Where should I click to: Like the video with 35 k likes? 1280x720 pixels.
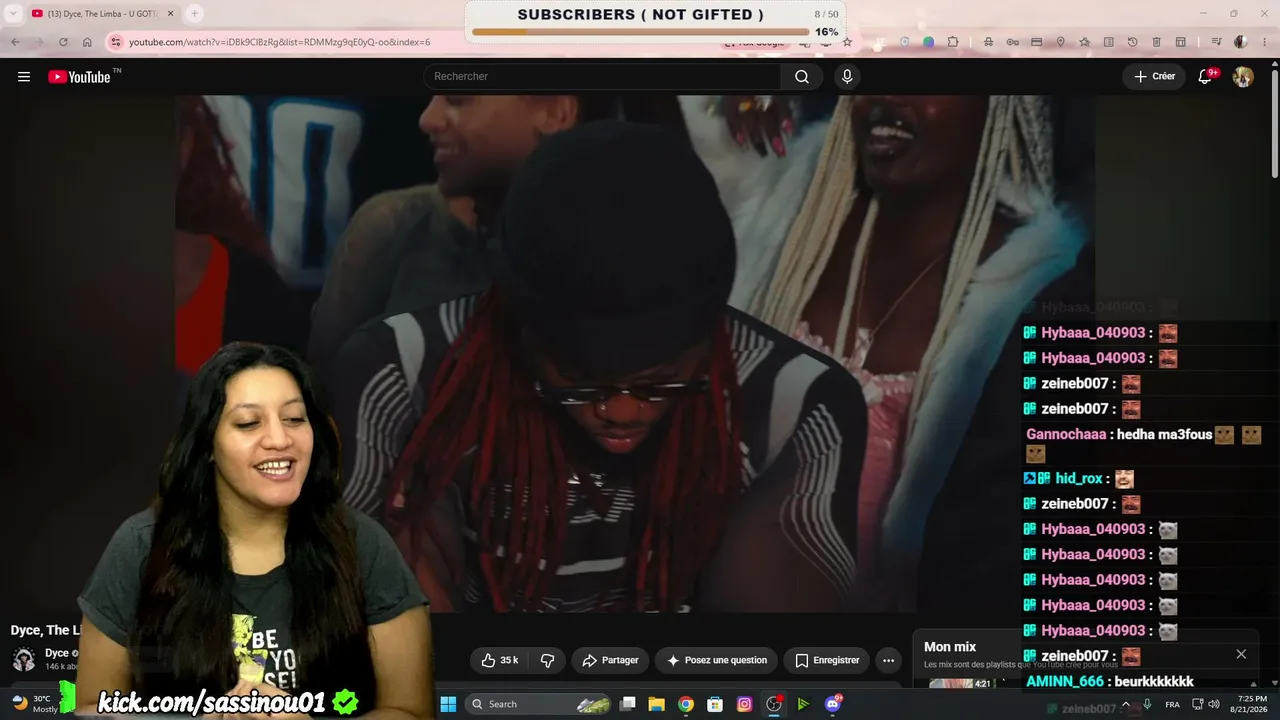(x=499, y=660)
